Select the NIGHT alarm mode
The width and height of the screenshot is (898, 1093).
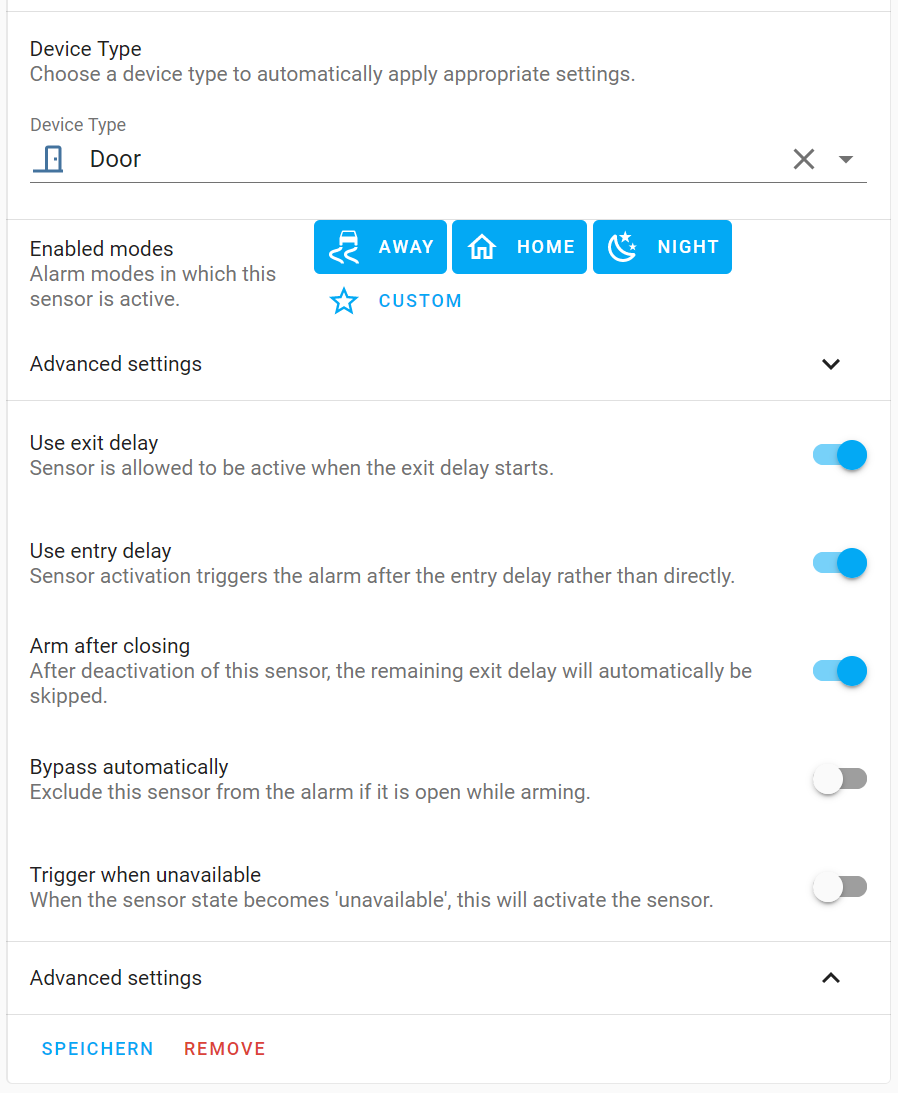click(662, 247)
